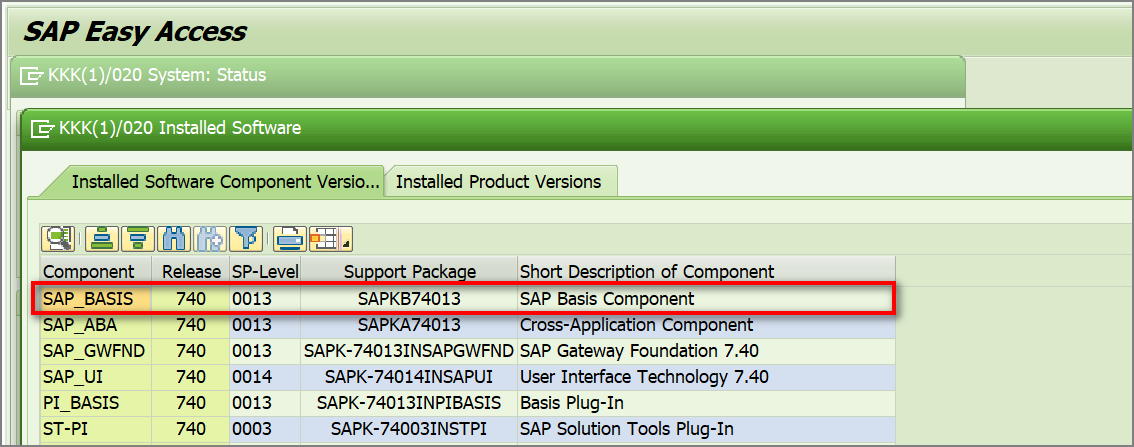Click the Release column header
The height and width of the screenshot is (447, 1134).
pos(189,271)
